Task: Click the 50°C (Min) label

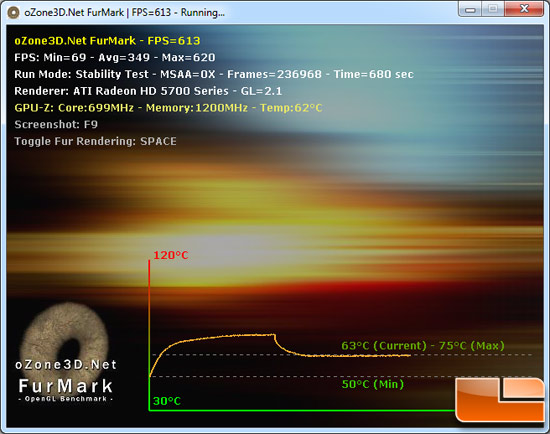Action: (x=373, y=384)
